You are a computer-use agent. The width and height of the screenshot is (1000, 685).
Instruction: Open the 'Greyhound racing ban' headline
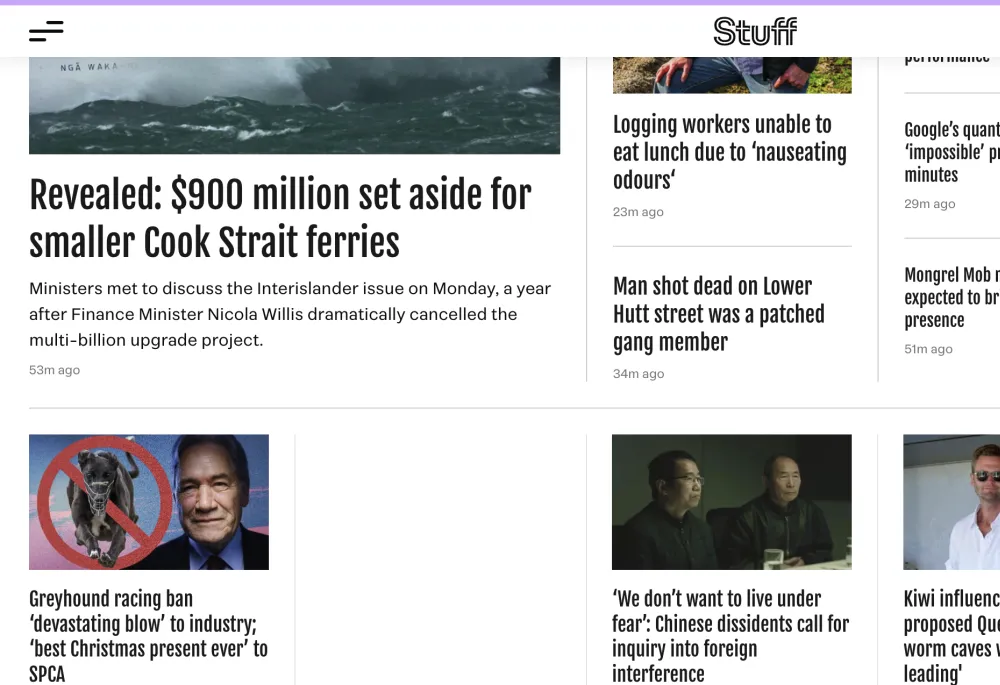coord(148,636)
